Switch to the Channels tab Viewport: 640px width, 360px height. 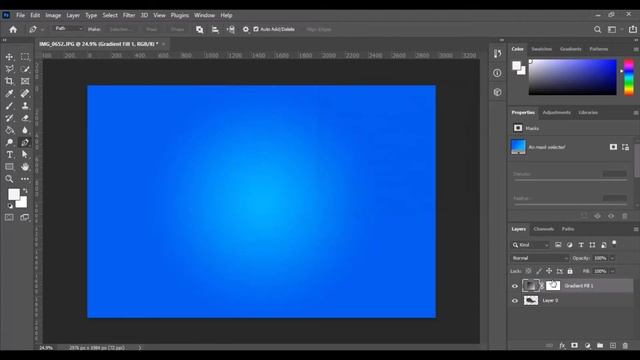(543, 229)
